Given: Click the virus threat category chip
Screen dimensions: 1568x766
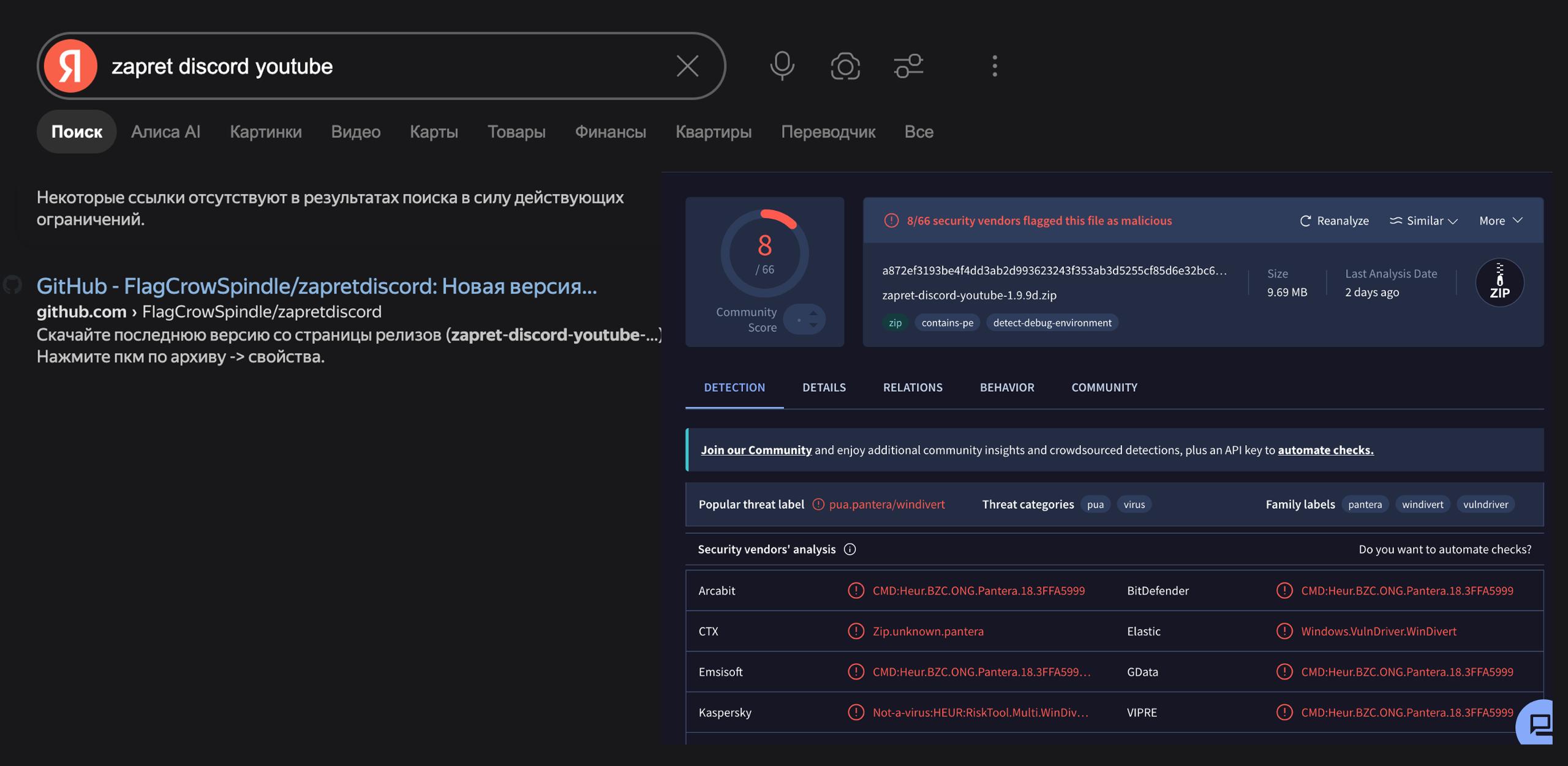Looking at the screenshot, I should pos(1134,505).
